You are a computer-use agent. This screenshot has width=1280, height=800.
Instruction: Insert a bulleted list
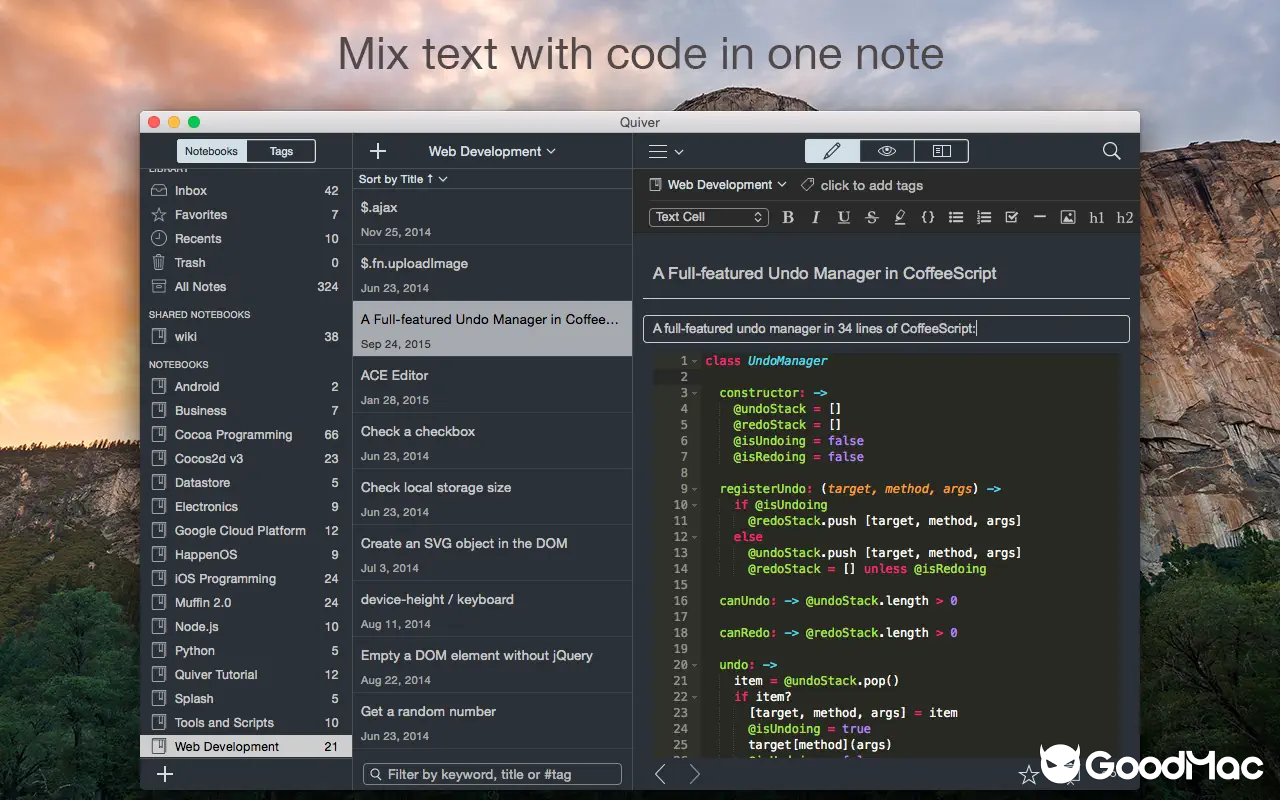(x=956, y=217)
